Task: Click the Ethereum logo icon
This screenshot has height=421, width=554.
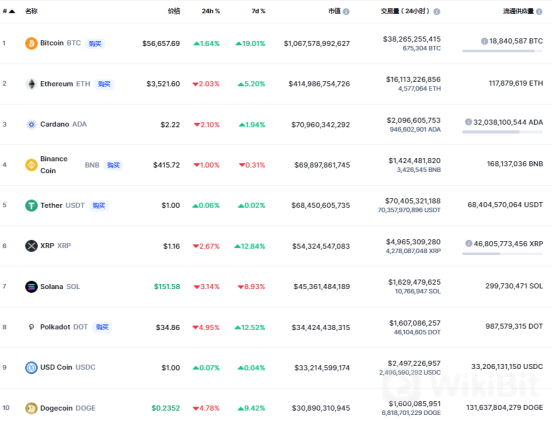Action: click(31, 84)
